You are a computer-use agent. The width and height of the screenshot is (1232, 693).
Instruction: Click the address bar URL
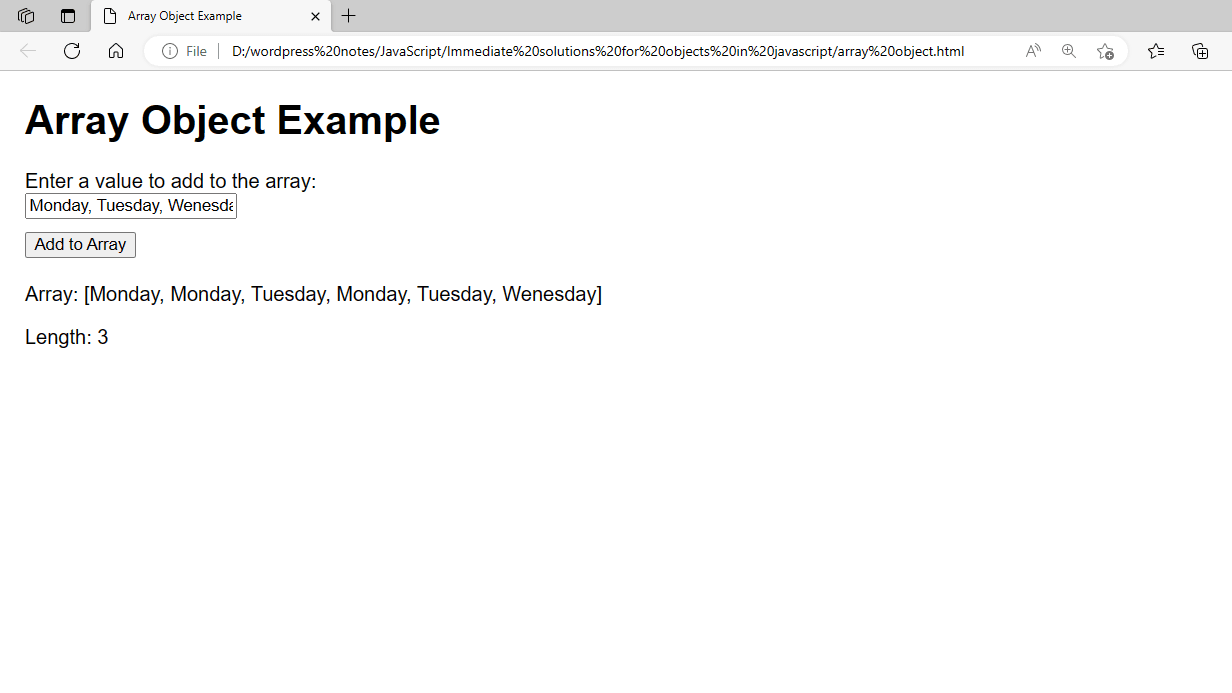point(598,51)
